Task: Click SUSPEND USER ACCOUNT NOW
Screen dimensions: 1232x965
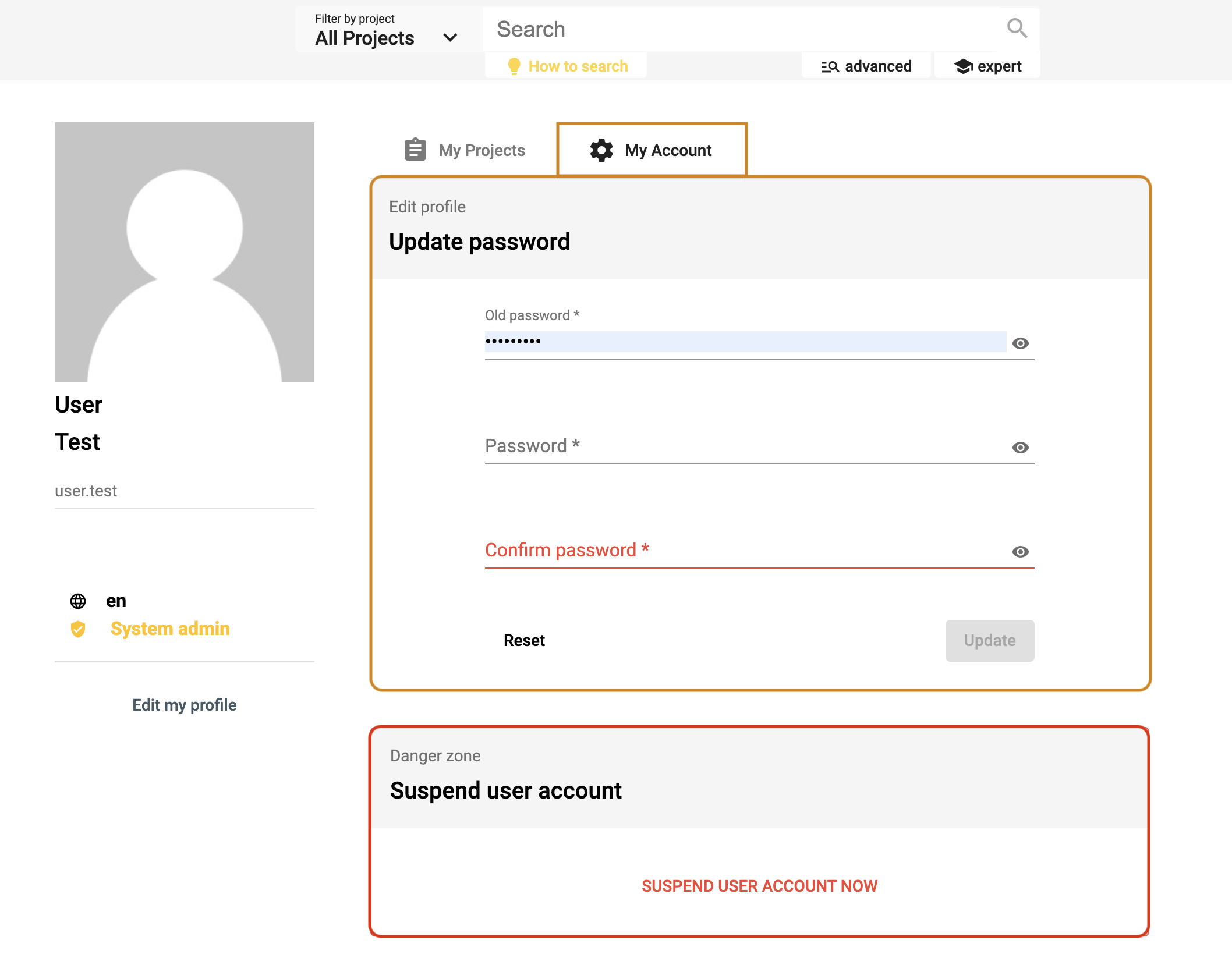Action: (x=759, y=886)
